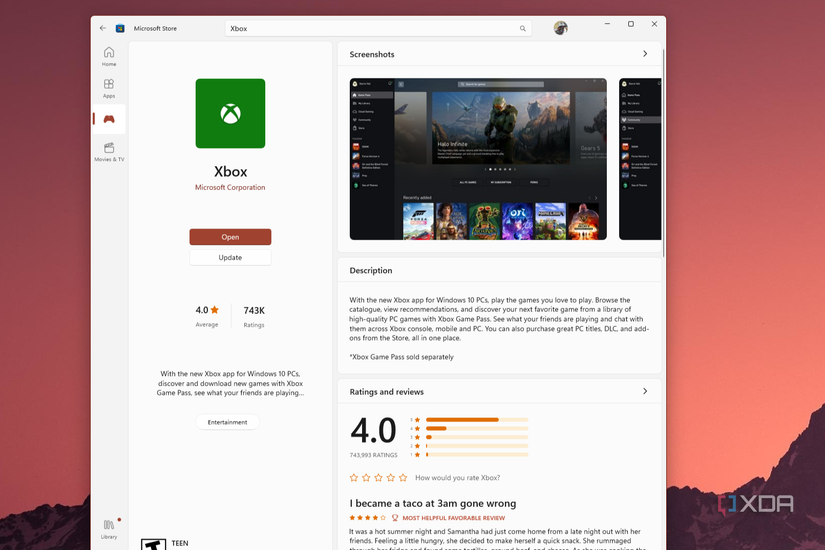Click the short app summary under ratings
The image size is (825, 550).
click(230, 383)
